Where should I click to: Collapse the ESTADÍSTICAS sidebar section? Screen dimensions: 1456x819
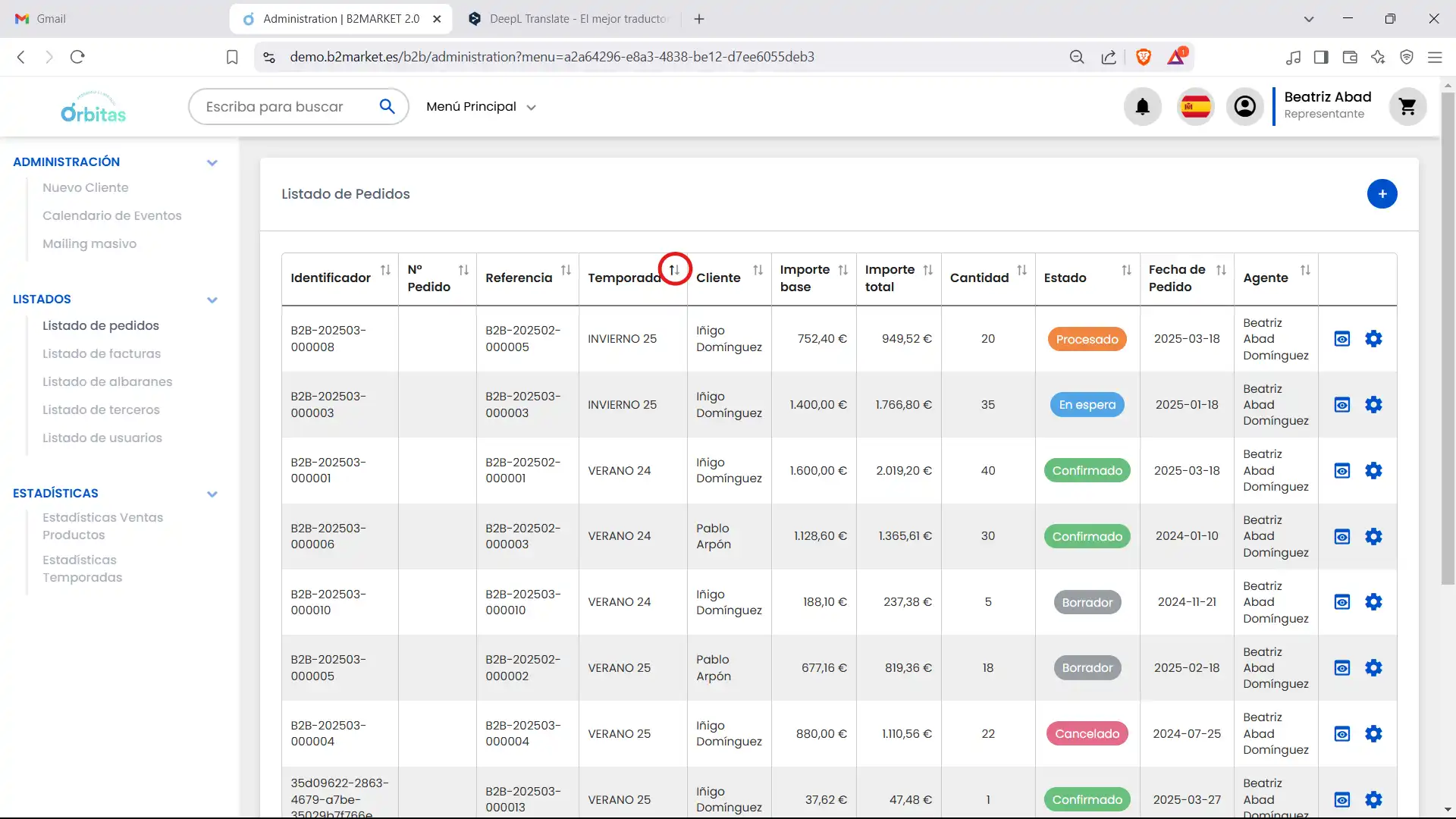click(x=212, y=494)
